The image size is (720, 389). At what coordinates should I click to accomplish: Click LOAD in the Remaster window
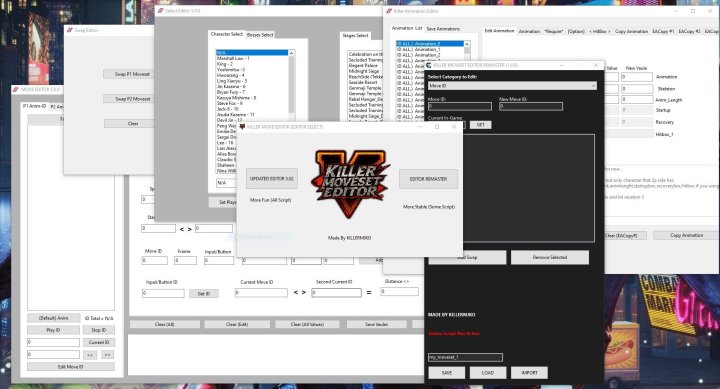click(488, 372)
